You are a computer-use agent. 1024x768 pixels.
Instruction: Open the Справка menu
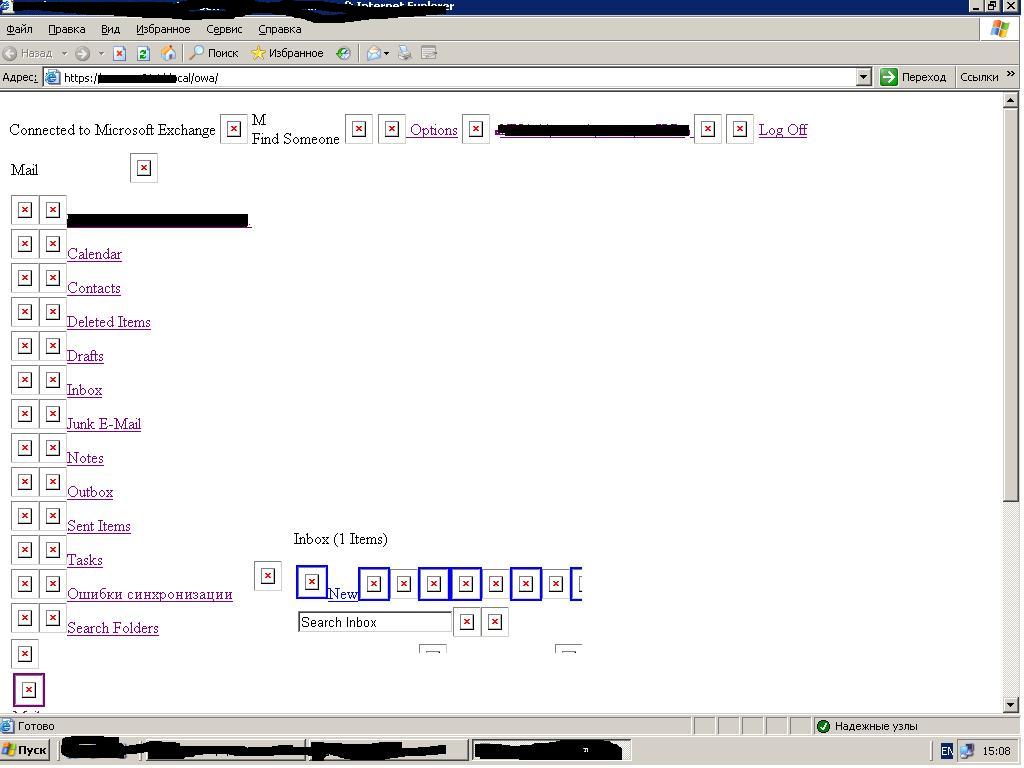(280, 29)
